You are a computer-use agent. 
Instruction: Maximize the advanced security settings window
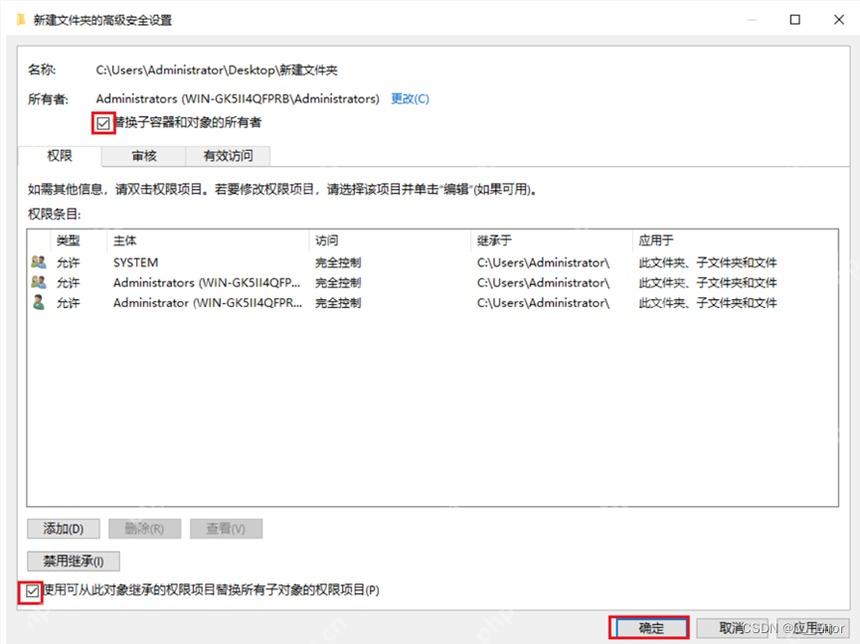coord(795,20)
